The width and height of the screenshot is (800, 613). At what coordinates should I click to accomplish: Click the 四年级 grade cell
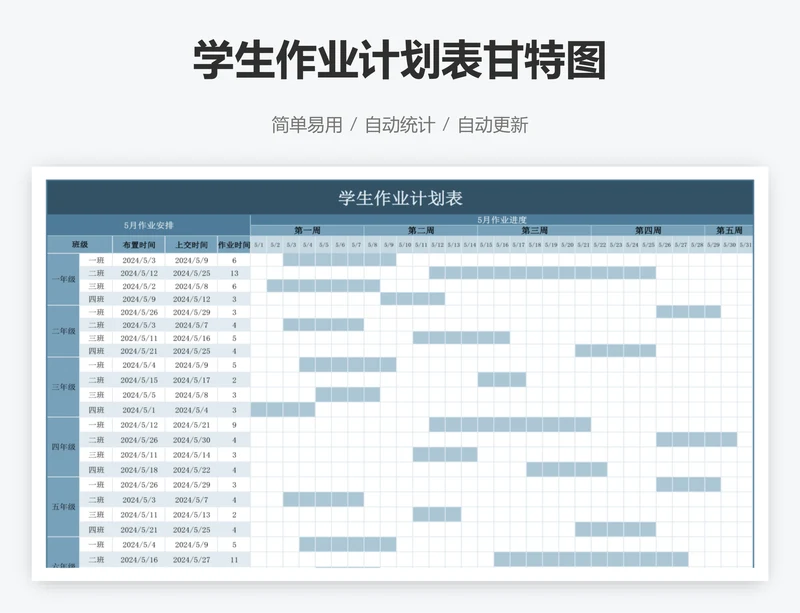pyautogui.click(x=63, y=447)
